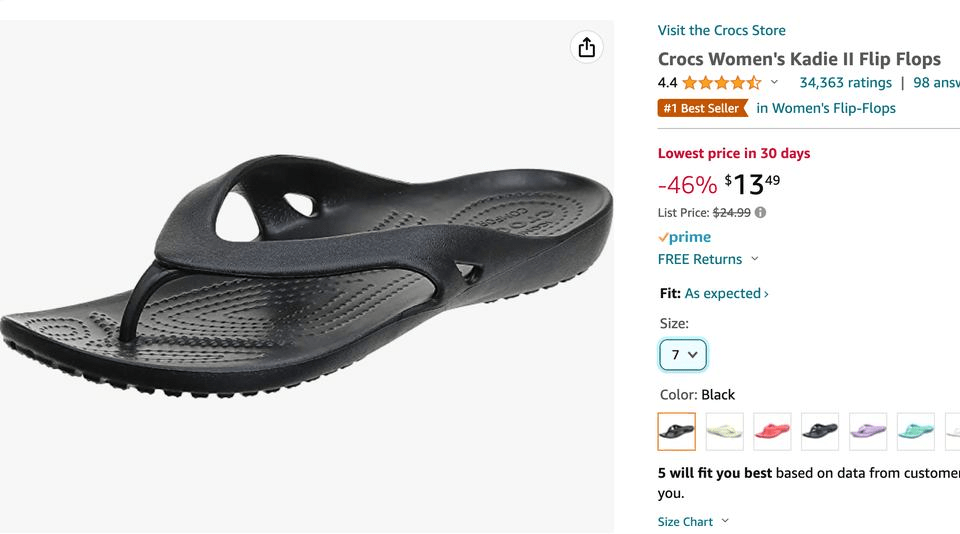
Task: Select the teal color swatch
Action: click(916, 431)
